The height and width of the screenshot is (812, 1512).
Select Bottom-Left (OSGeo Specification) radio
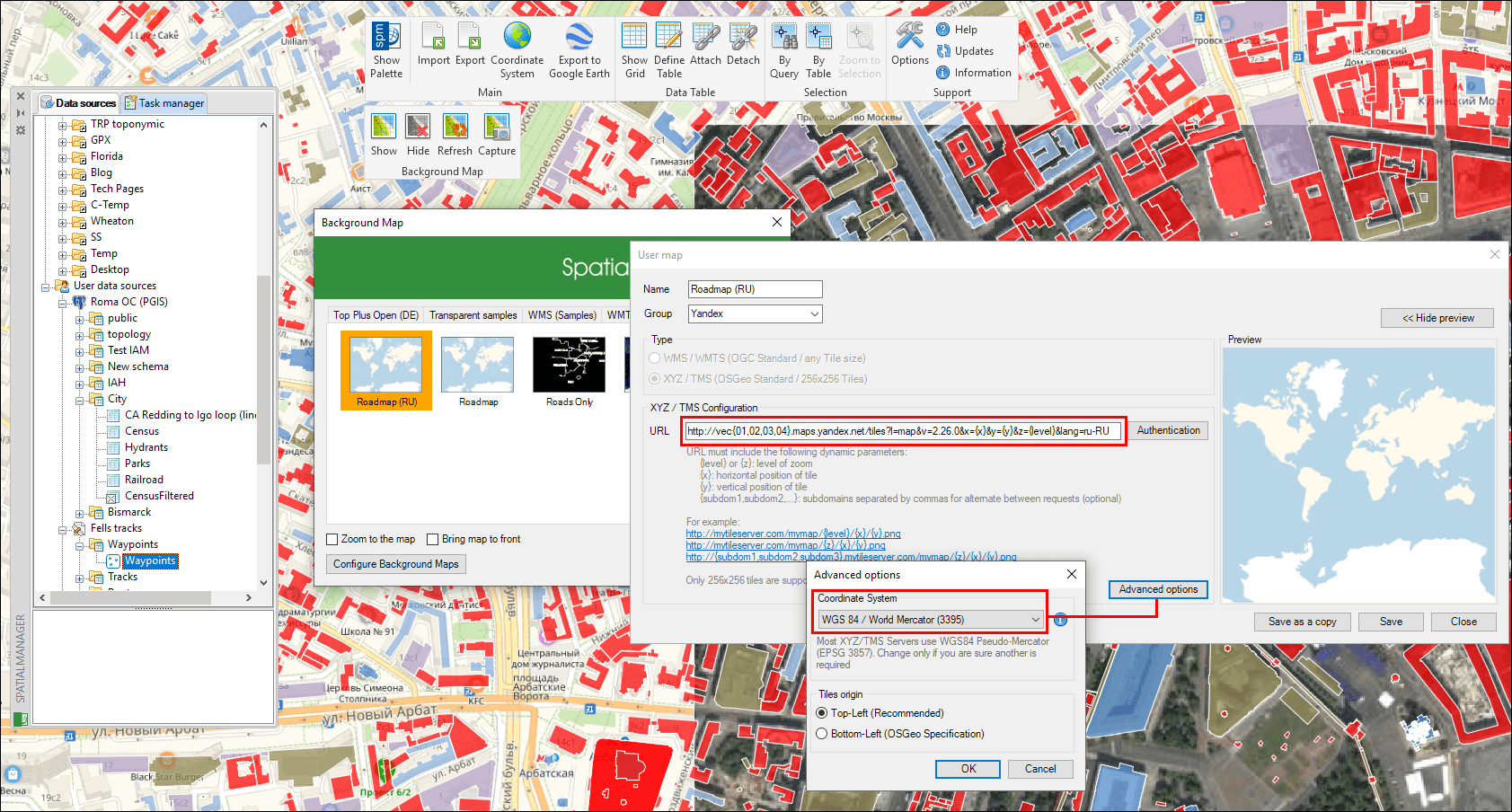point(821,734)
